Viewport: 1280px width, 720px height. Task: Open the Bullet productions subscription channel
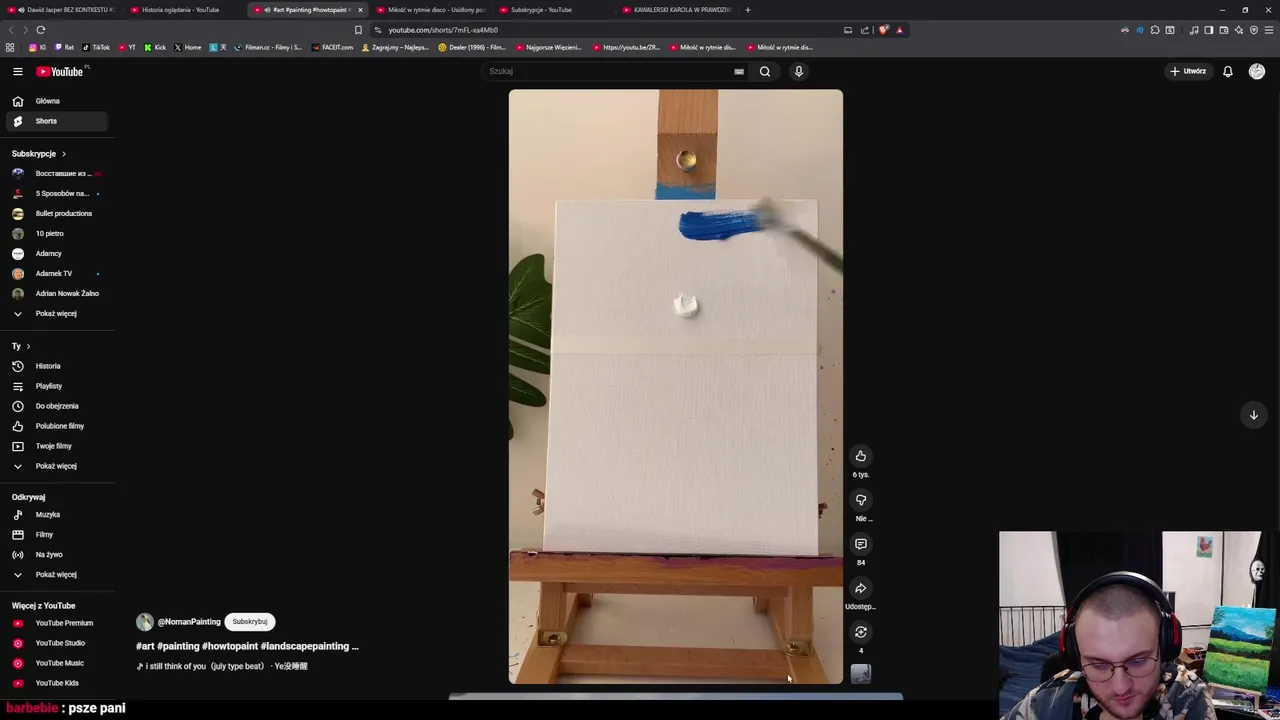pos(56,213)
